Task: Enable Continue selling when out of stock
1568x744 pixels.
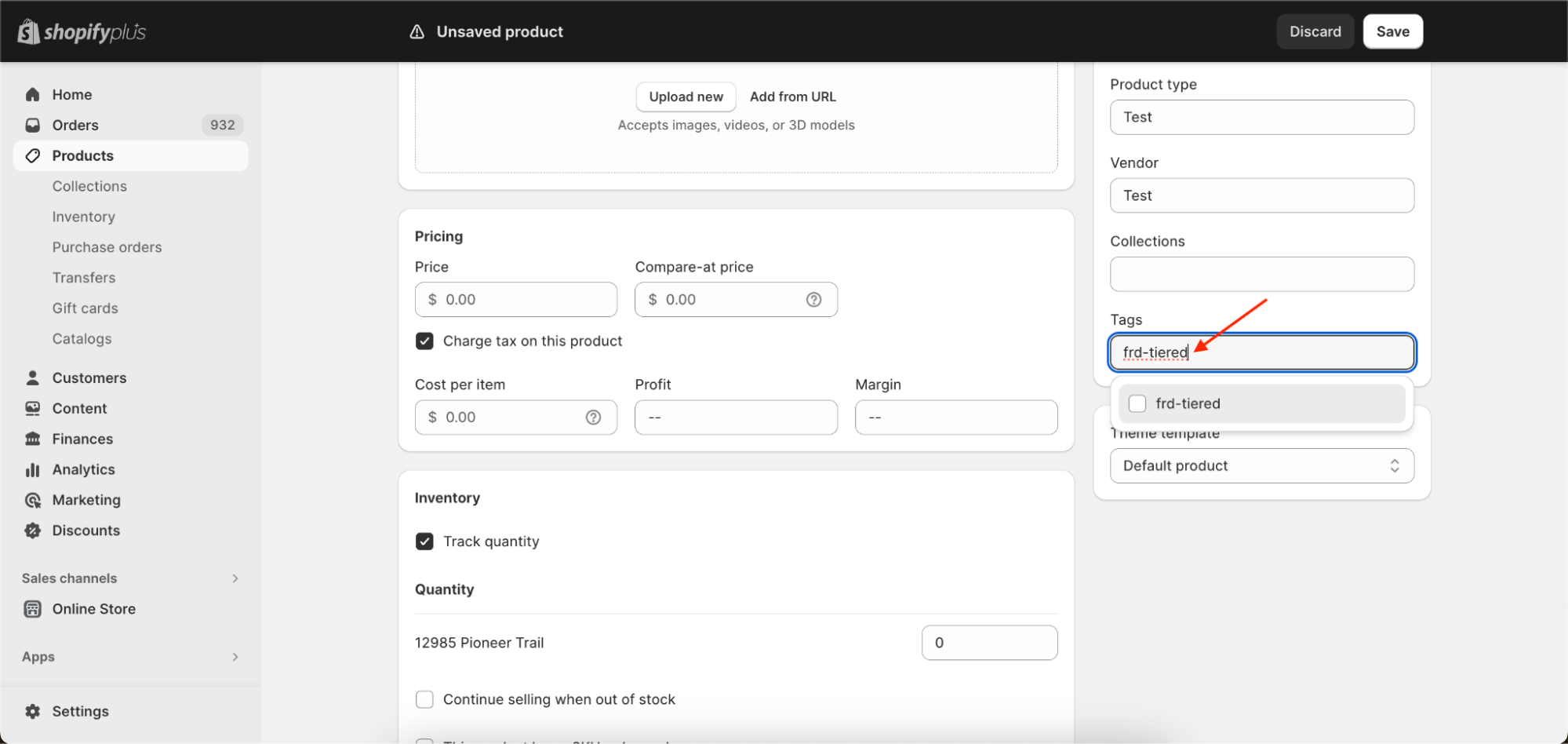Action: click(424, 699)
